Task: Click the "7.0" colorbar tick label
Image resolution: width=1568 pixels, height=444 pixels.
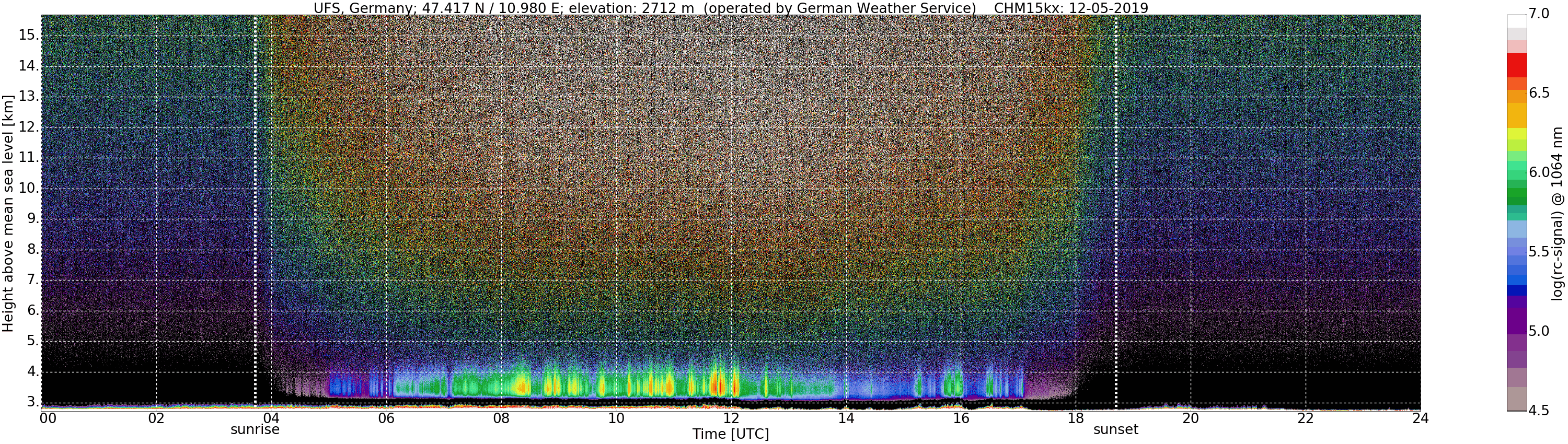Action: tap(1539, 14)
